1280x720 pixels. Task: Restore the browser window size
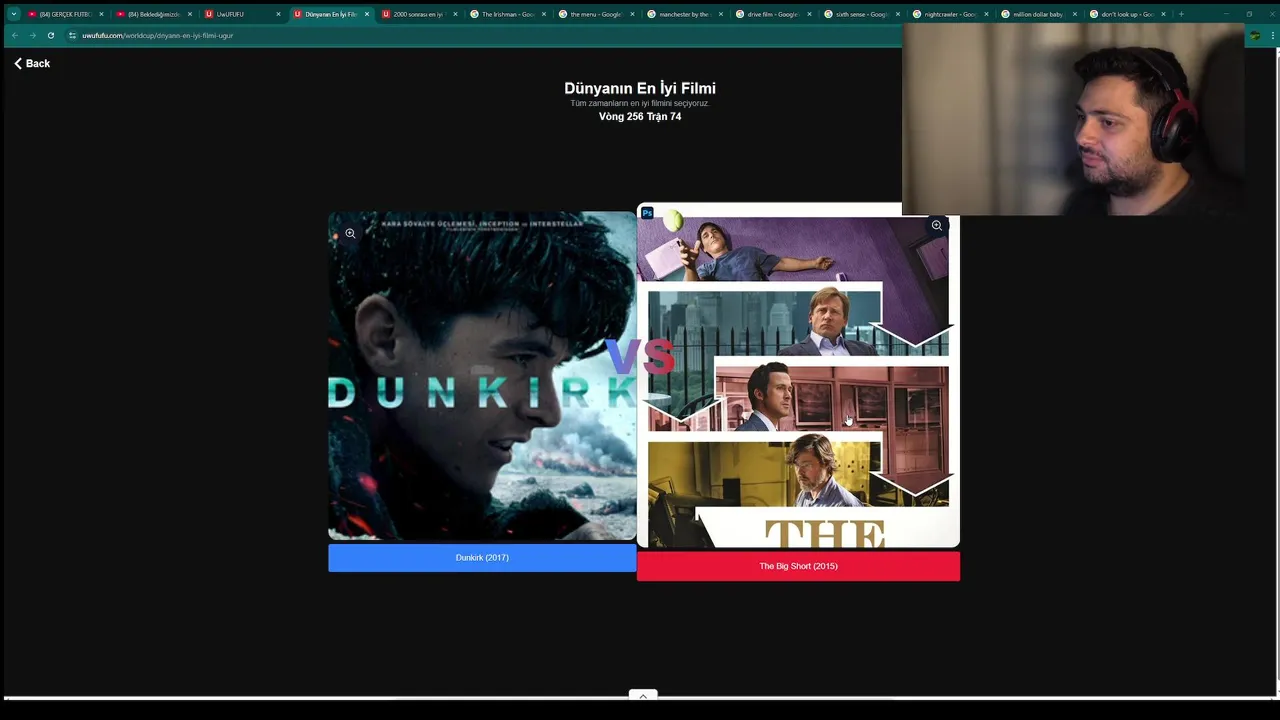[1249, 14]
